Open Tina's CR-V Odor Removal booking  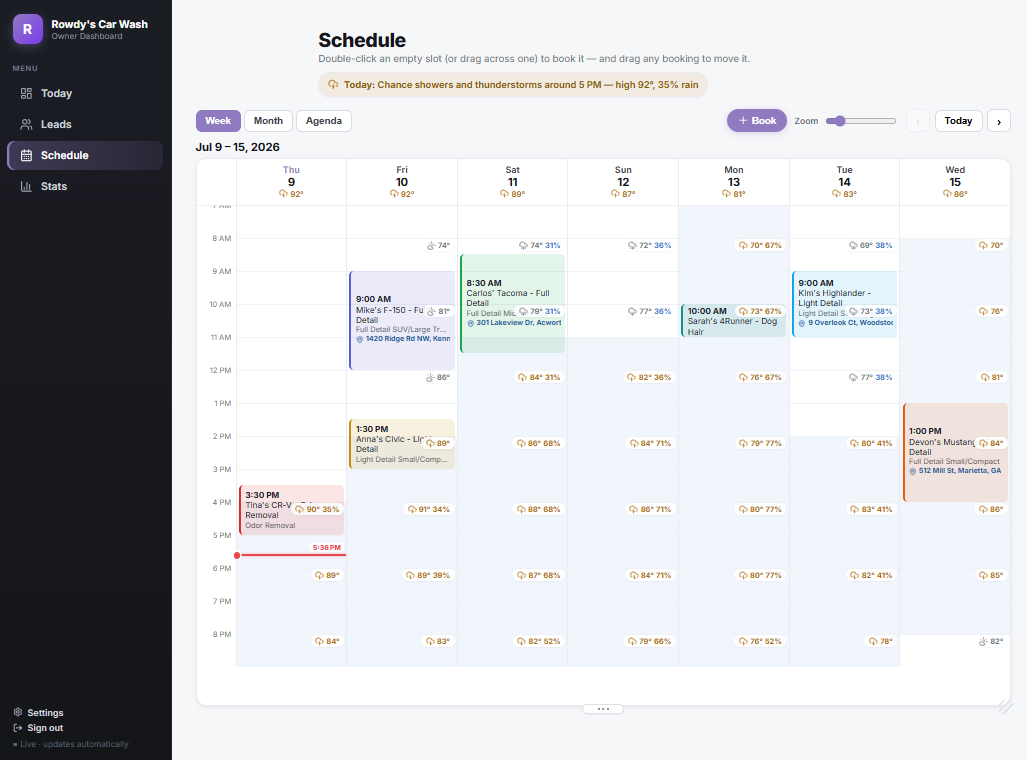[291, 510]
